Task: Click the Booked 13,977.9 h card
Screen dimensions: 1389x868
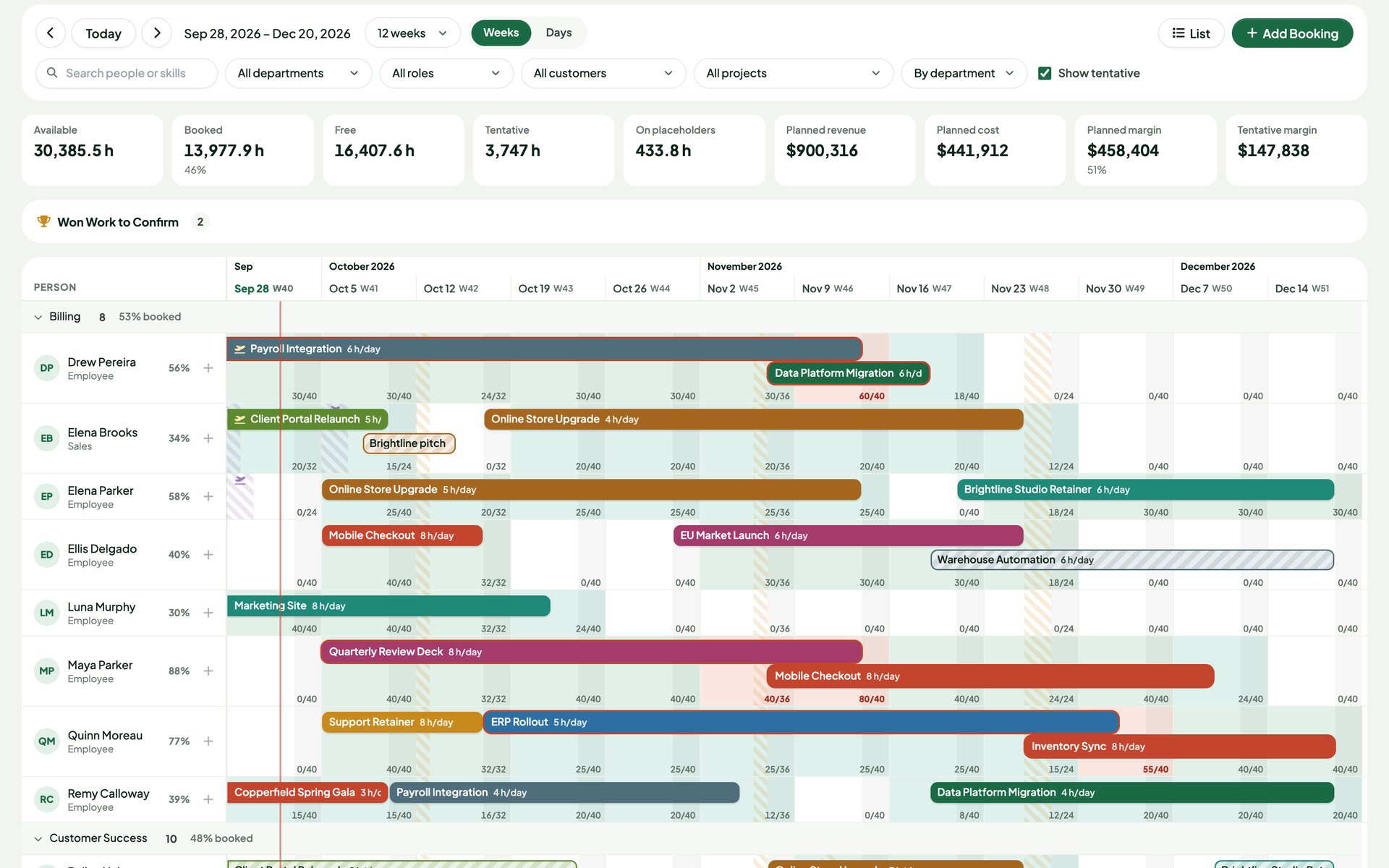Action: (x=243, y=150)
